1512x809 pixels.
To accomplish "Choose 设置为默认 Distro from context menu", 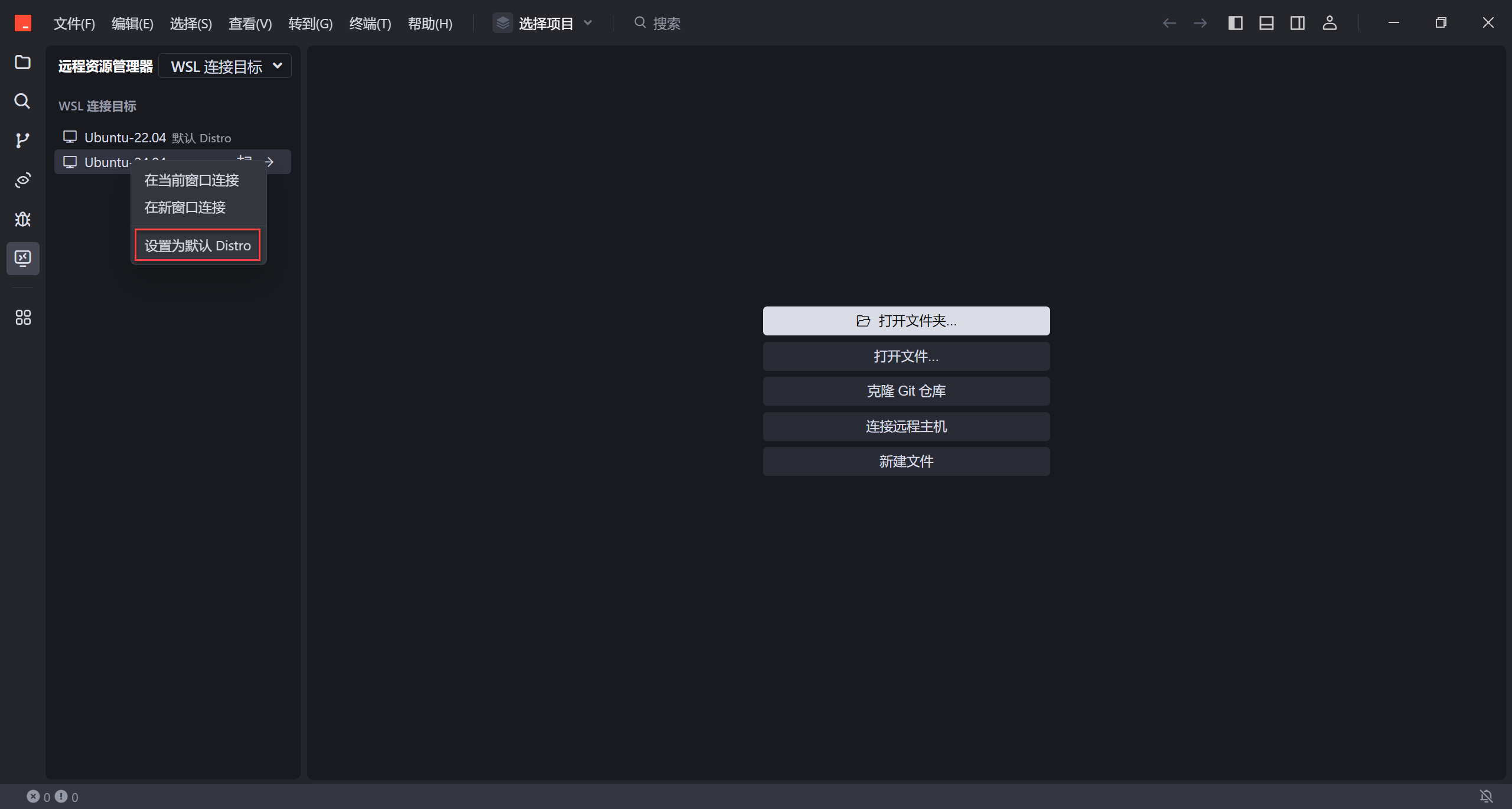I will click(197, 245).
